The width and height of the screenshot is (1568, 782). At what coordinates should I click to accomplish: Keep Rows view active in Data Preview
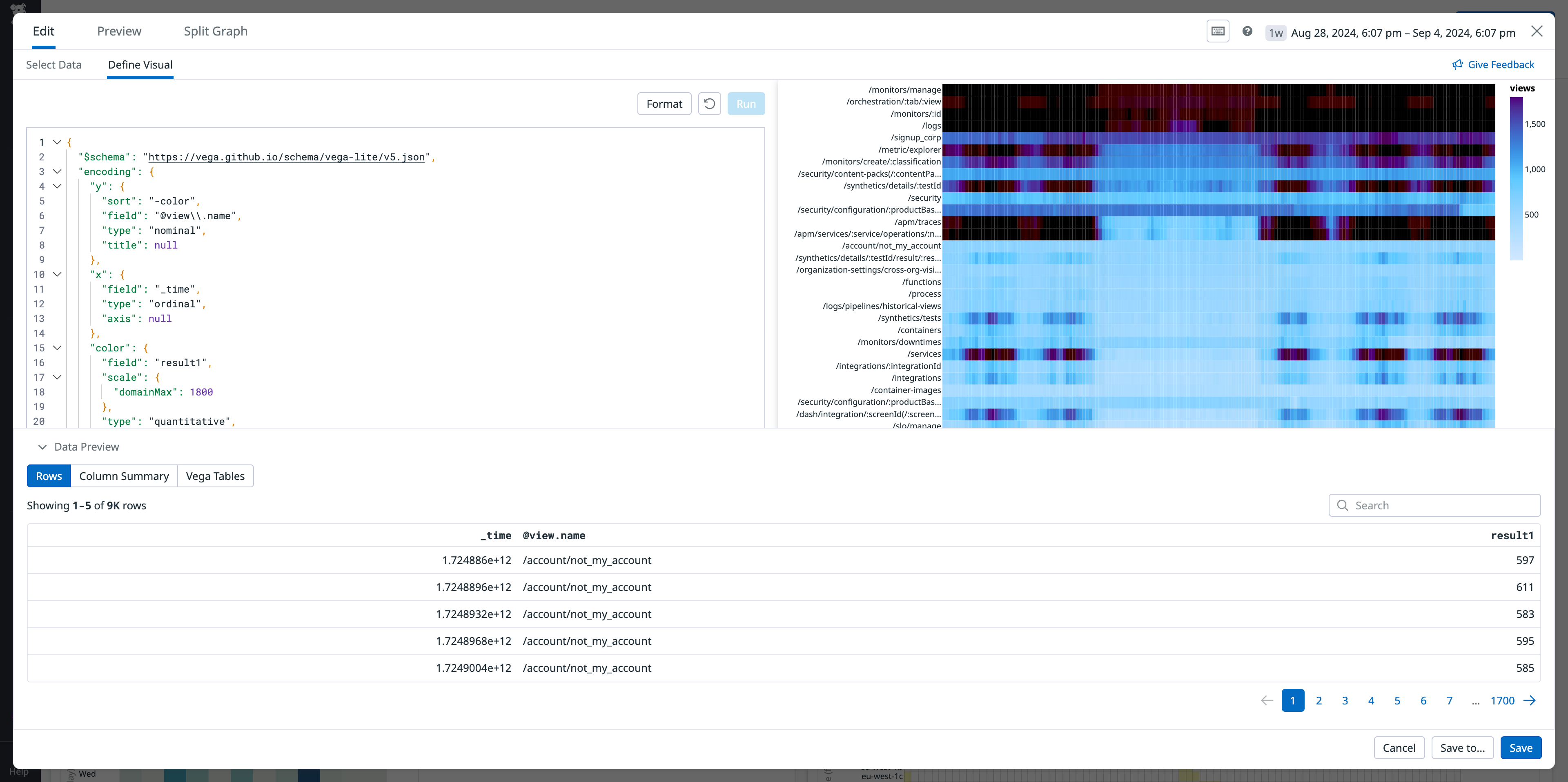49,476
